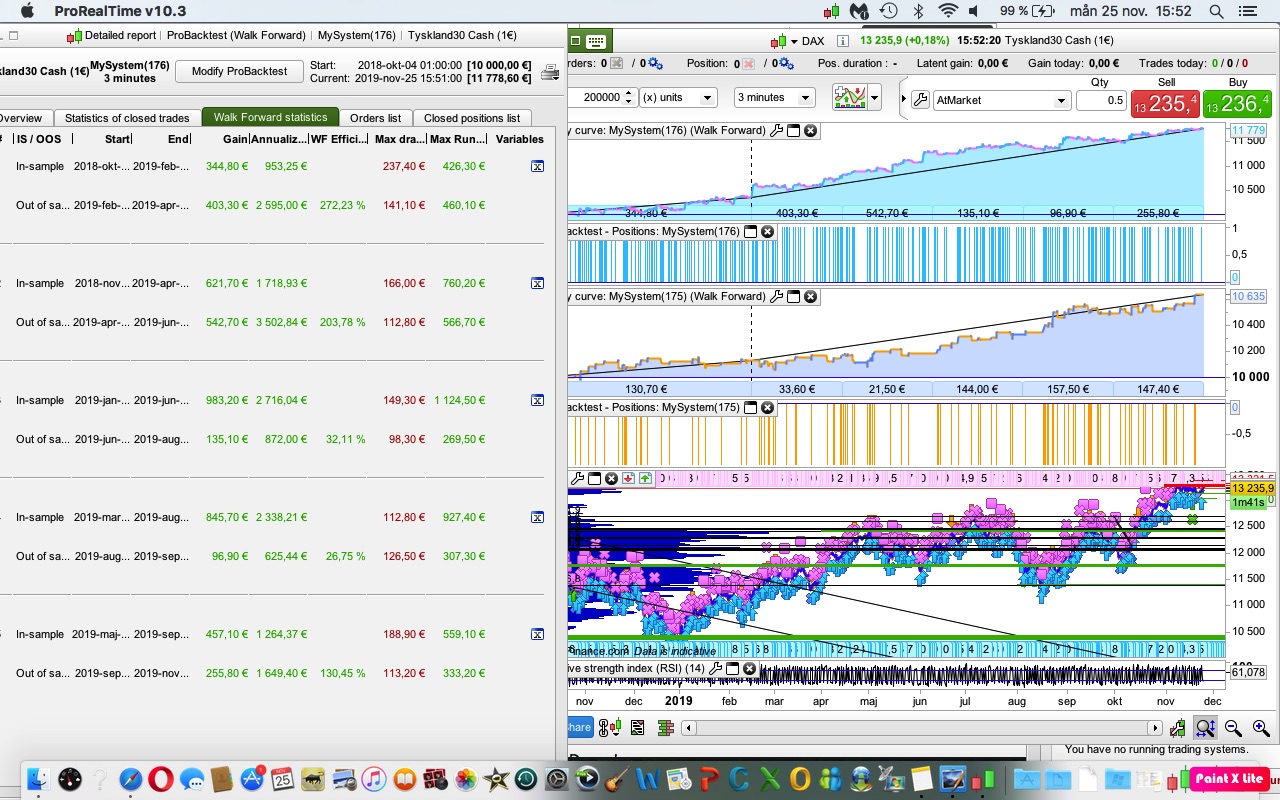Expand the 3 minutes timeframe dropdown
Viewport: 1280px width, 800px height.
point(773,98)
